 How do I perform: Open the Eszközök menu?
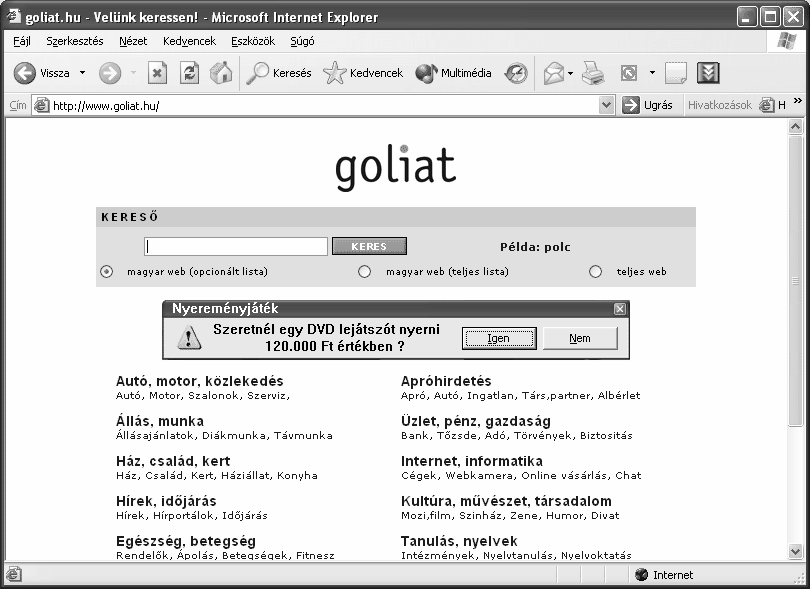253,41
